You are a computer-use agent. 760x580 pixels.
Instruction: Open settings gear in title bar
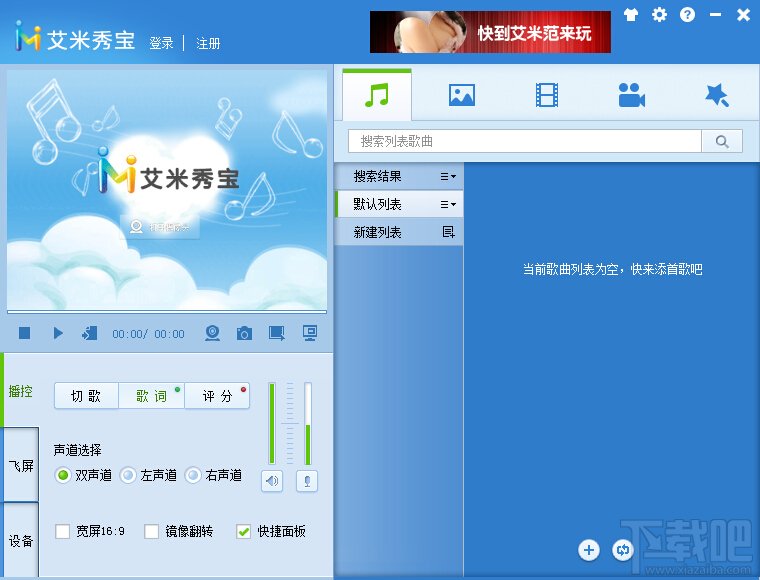(659, 15)
